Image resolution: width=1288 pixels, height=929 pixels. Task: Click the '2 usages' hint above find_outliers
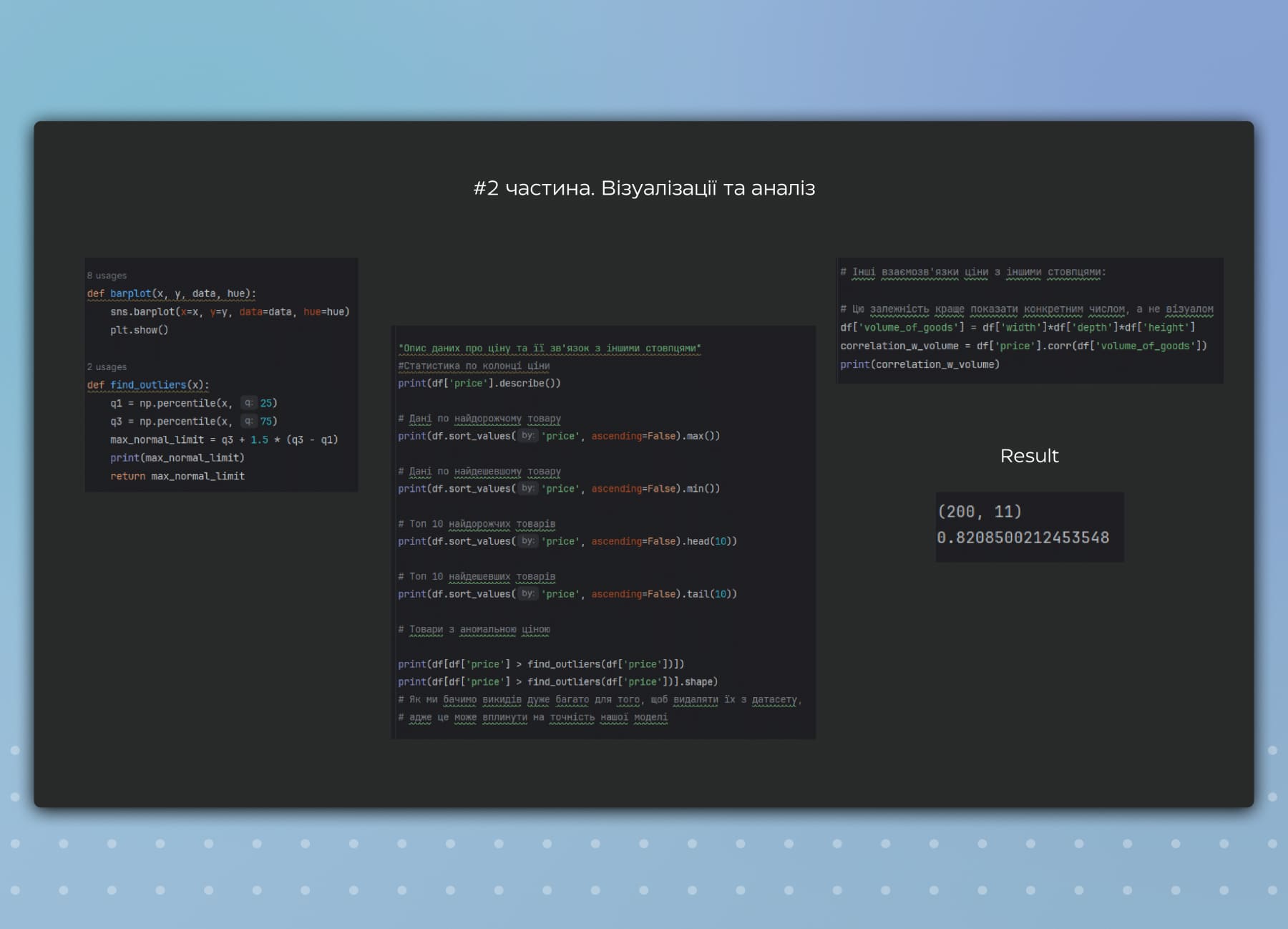[x=107, y=367]
